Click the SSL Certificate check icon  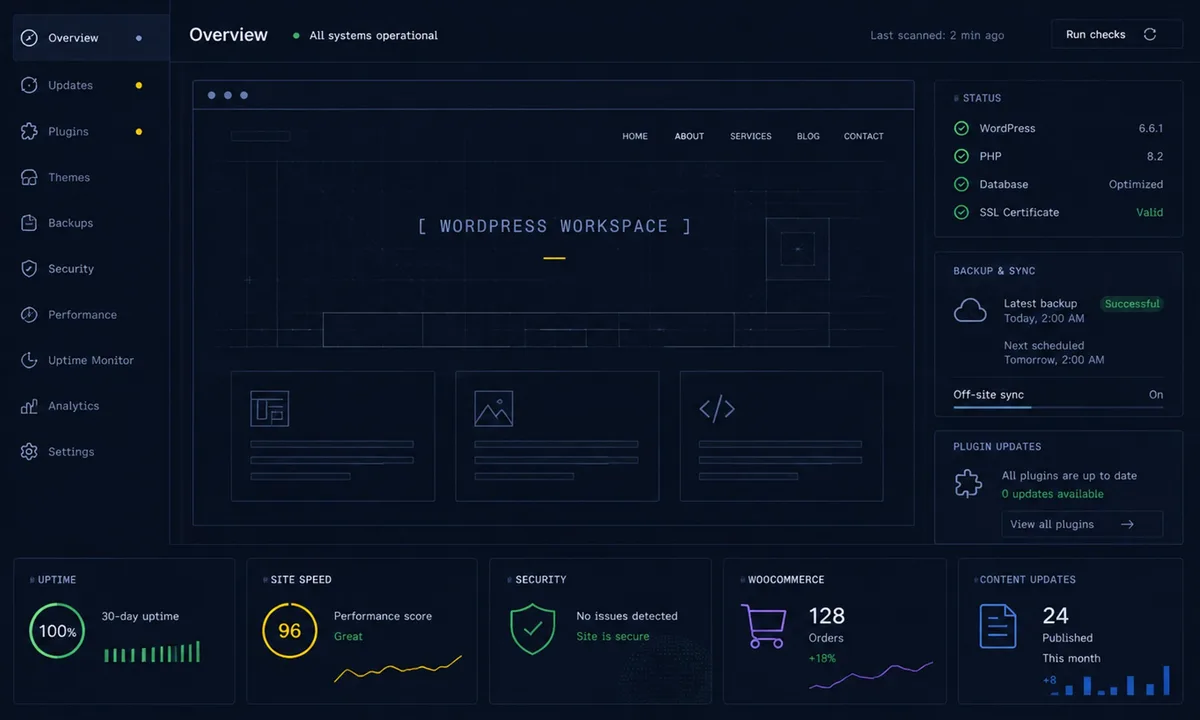click(x=961, y=212)
